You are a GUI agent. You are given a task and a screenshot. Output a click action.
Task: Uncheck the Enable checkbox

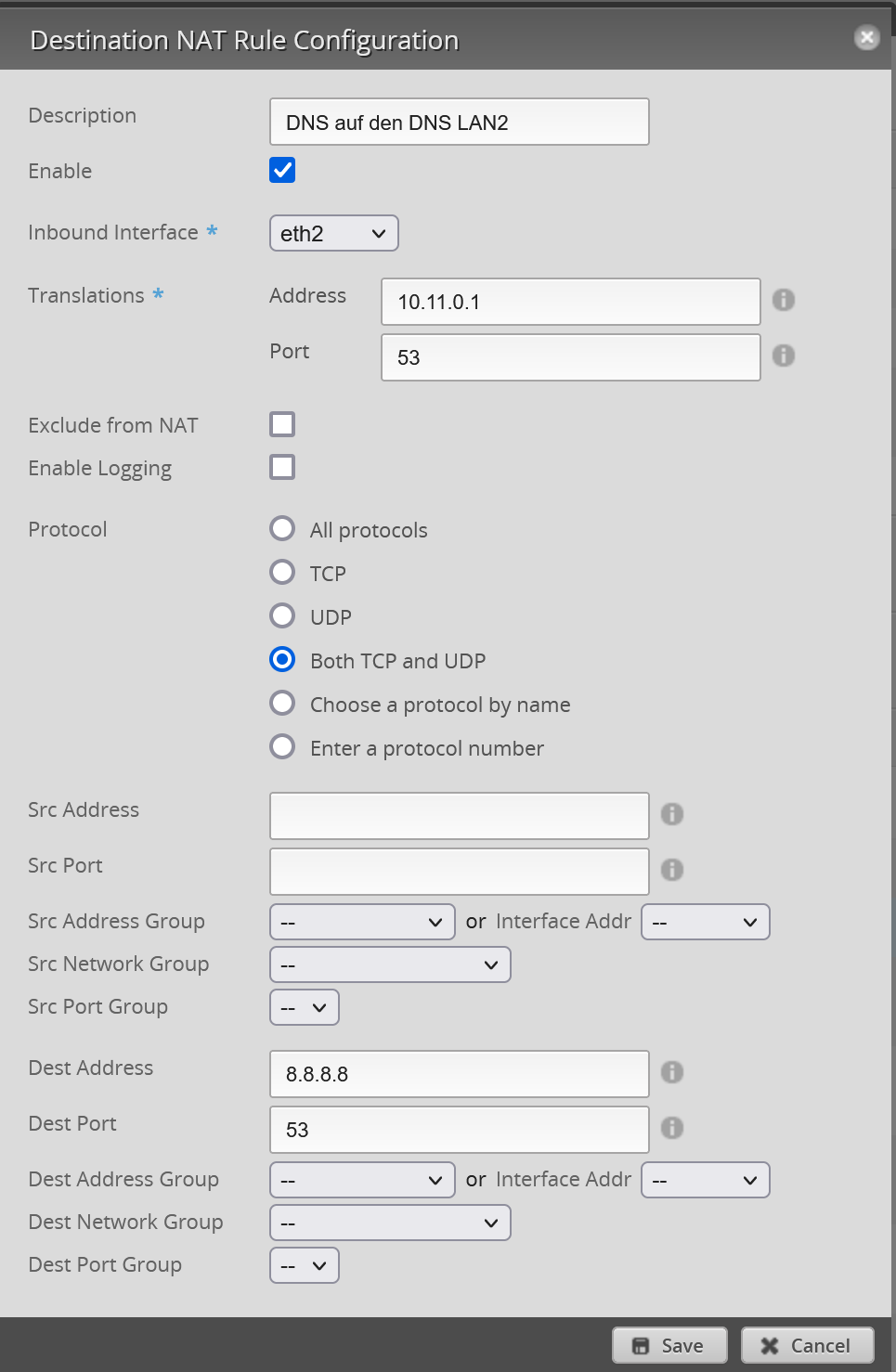(x=282, y=170)
